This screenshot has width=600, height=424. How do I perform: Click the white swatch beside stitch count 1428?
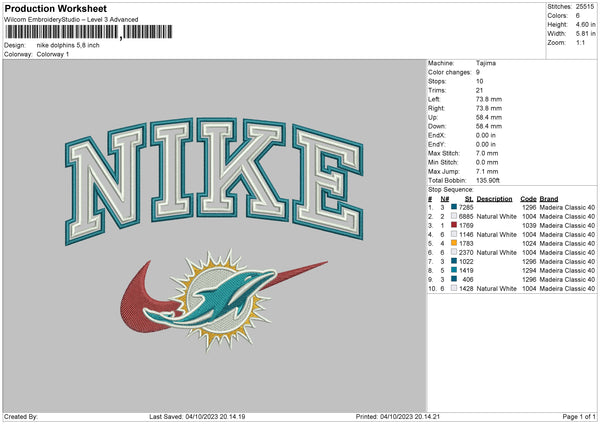point(454,288)
